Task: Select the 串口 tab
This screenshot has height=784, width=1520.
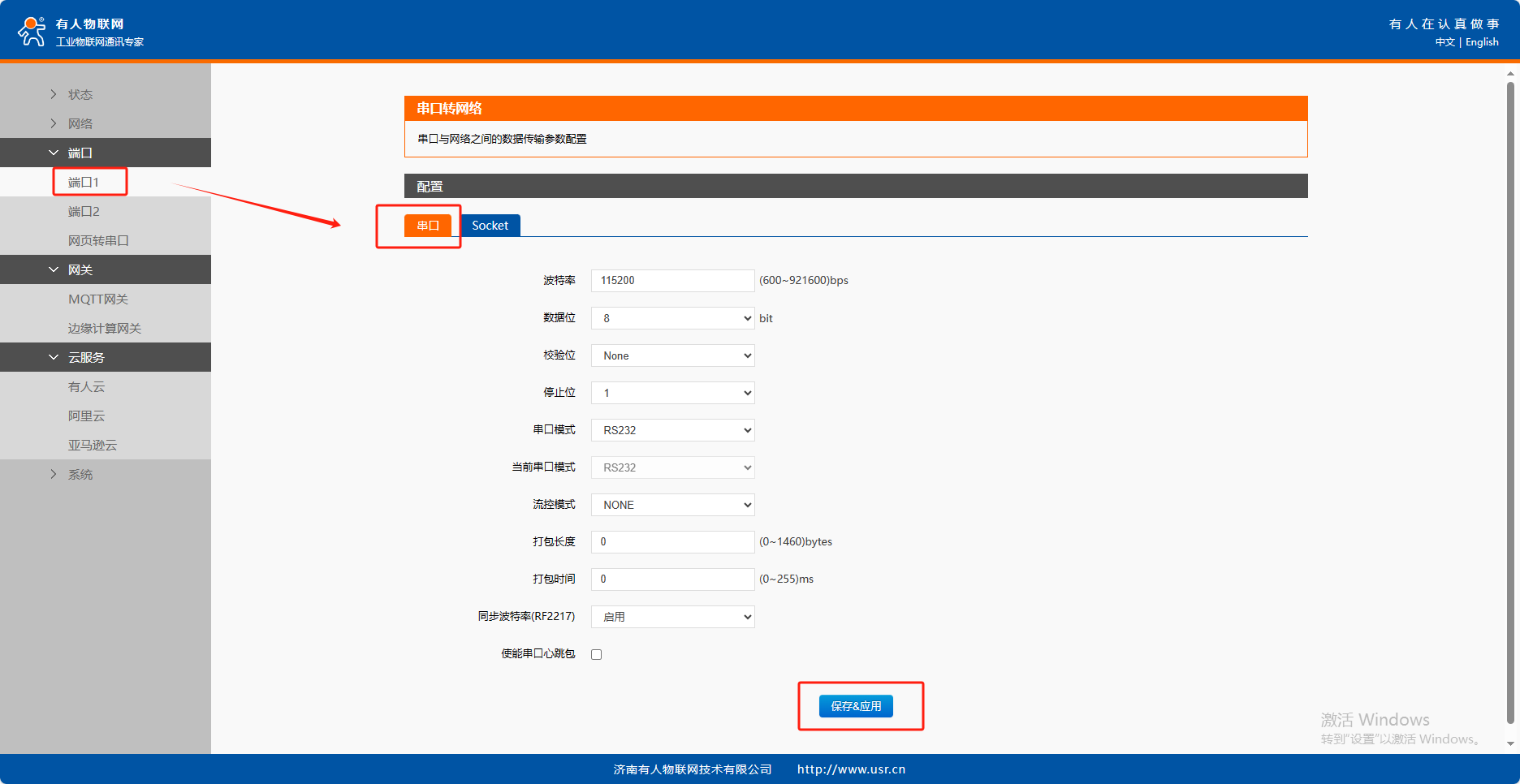Action: tap(428, 226)
